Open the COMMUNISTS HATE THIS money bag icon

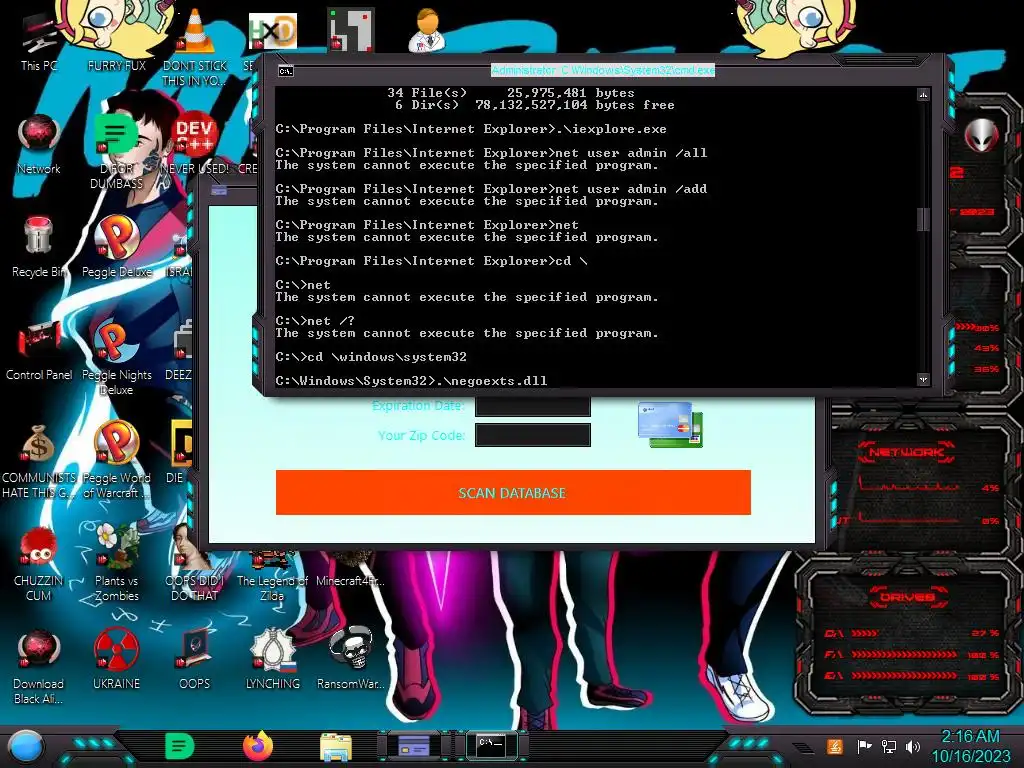click(39, 460)
